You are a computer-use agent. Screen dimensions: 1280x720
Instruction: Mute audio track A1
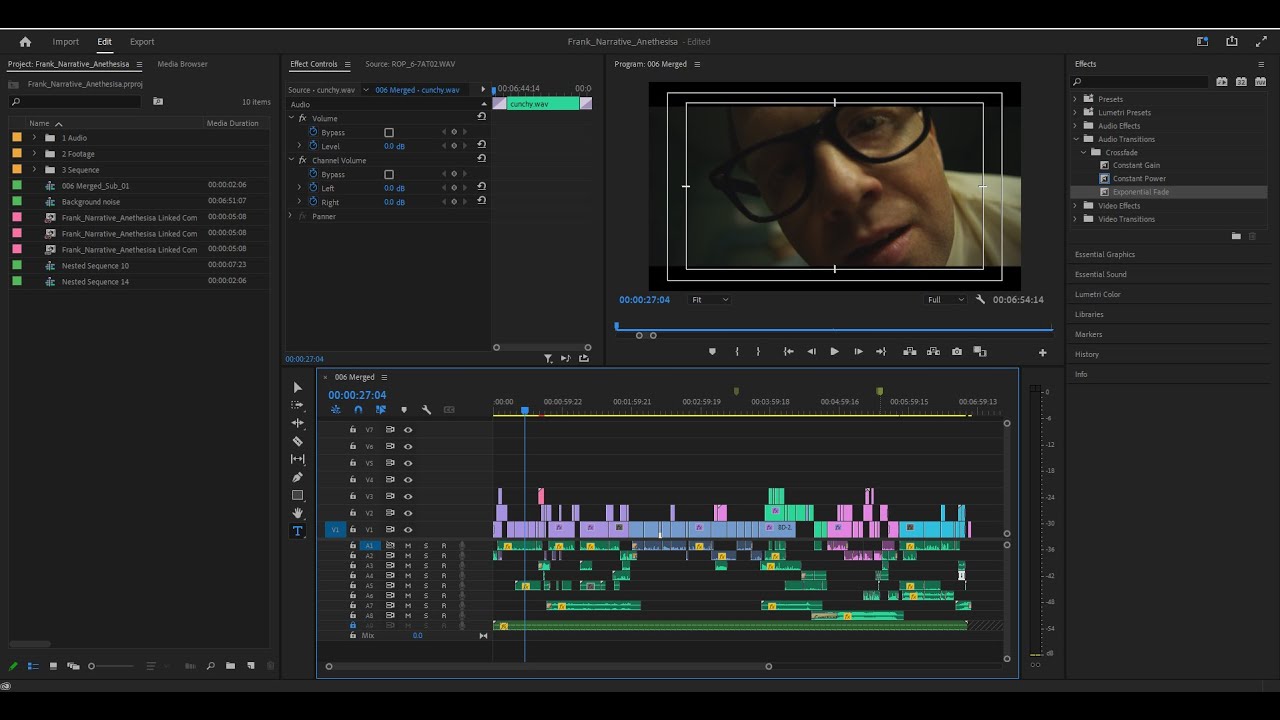[x=408, y=546]
